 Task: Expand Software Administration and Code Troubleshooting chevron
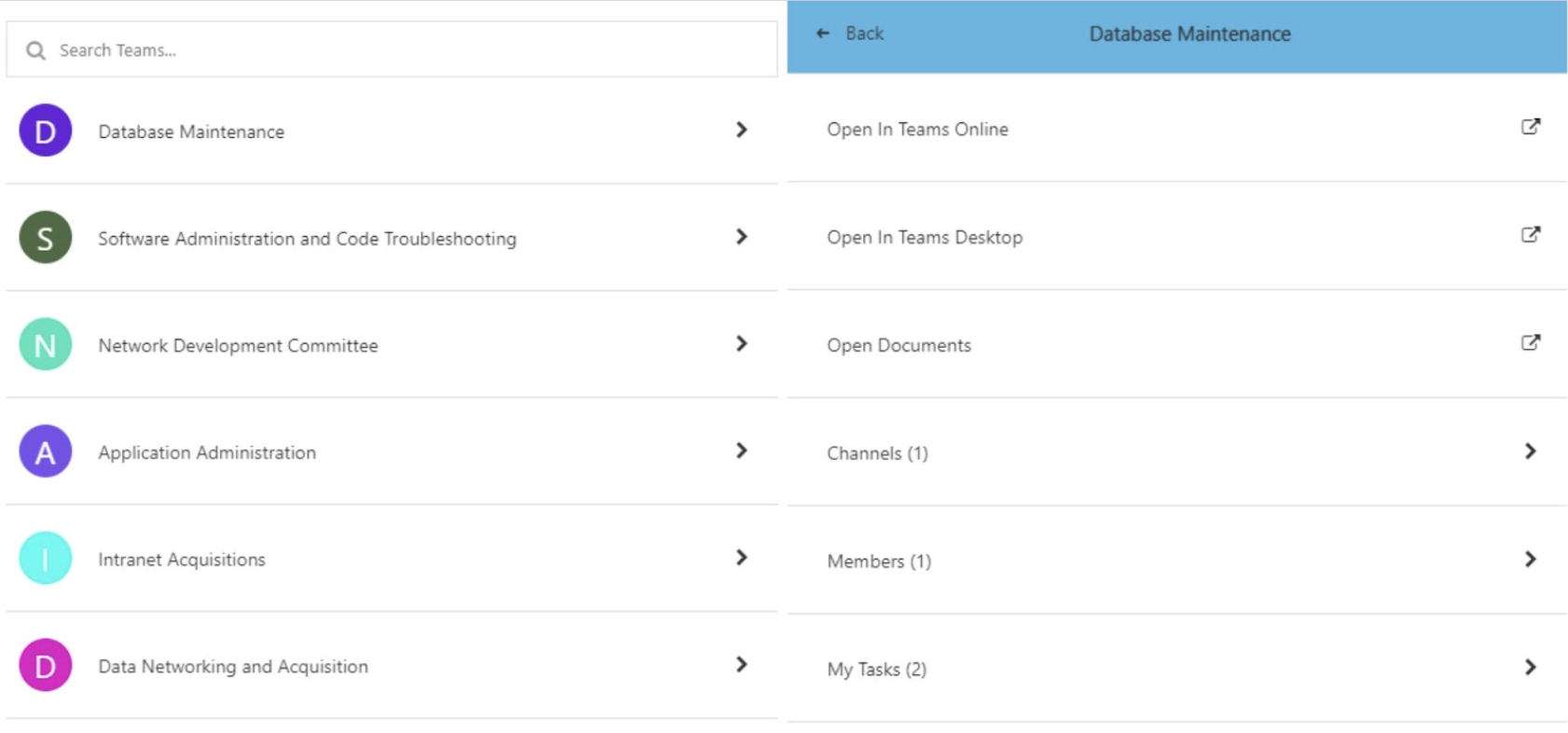[x=742, y=237]
